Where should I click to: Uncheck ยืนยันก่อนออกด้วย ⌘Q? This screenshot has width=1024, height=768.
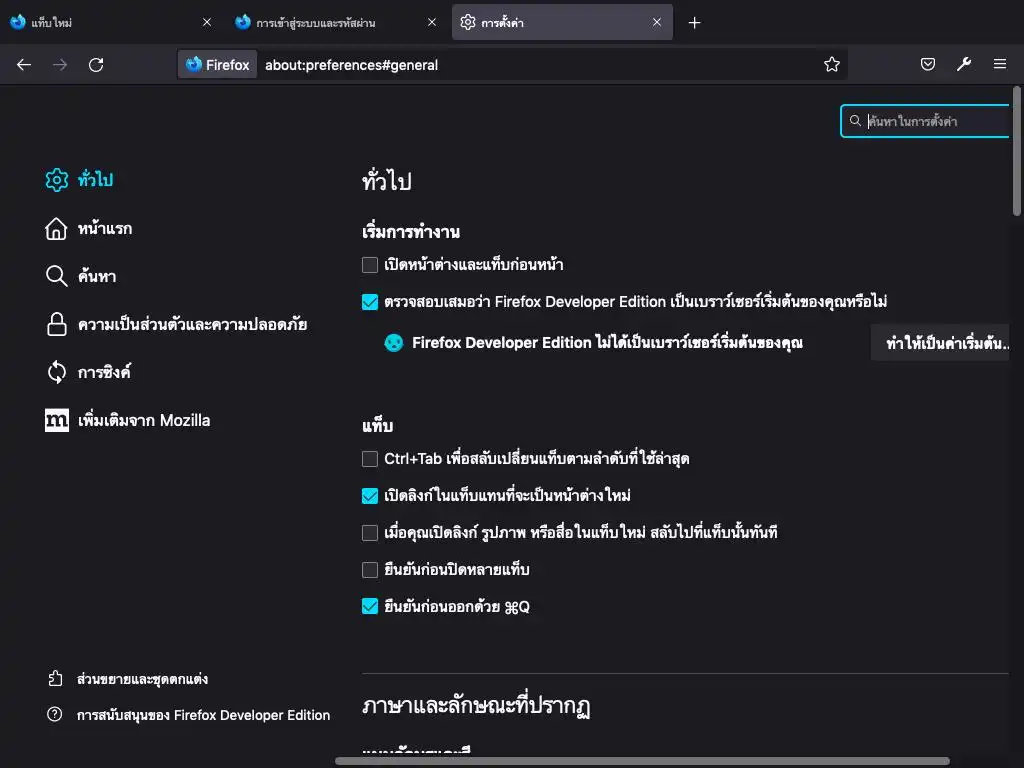click(x=370, y=606)
